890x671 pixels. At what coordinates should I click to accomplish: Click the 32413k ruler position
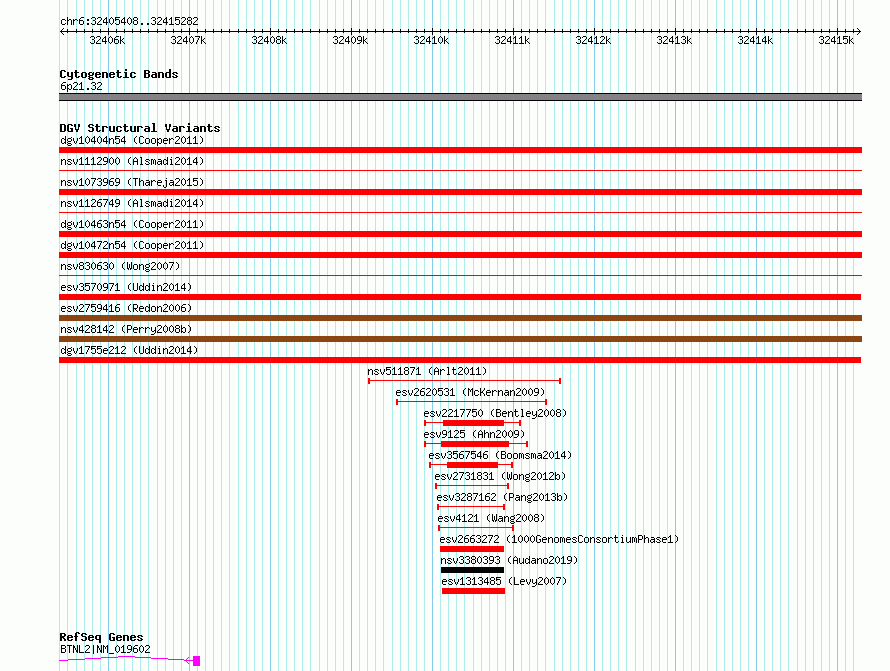tap(674, 40)
